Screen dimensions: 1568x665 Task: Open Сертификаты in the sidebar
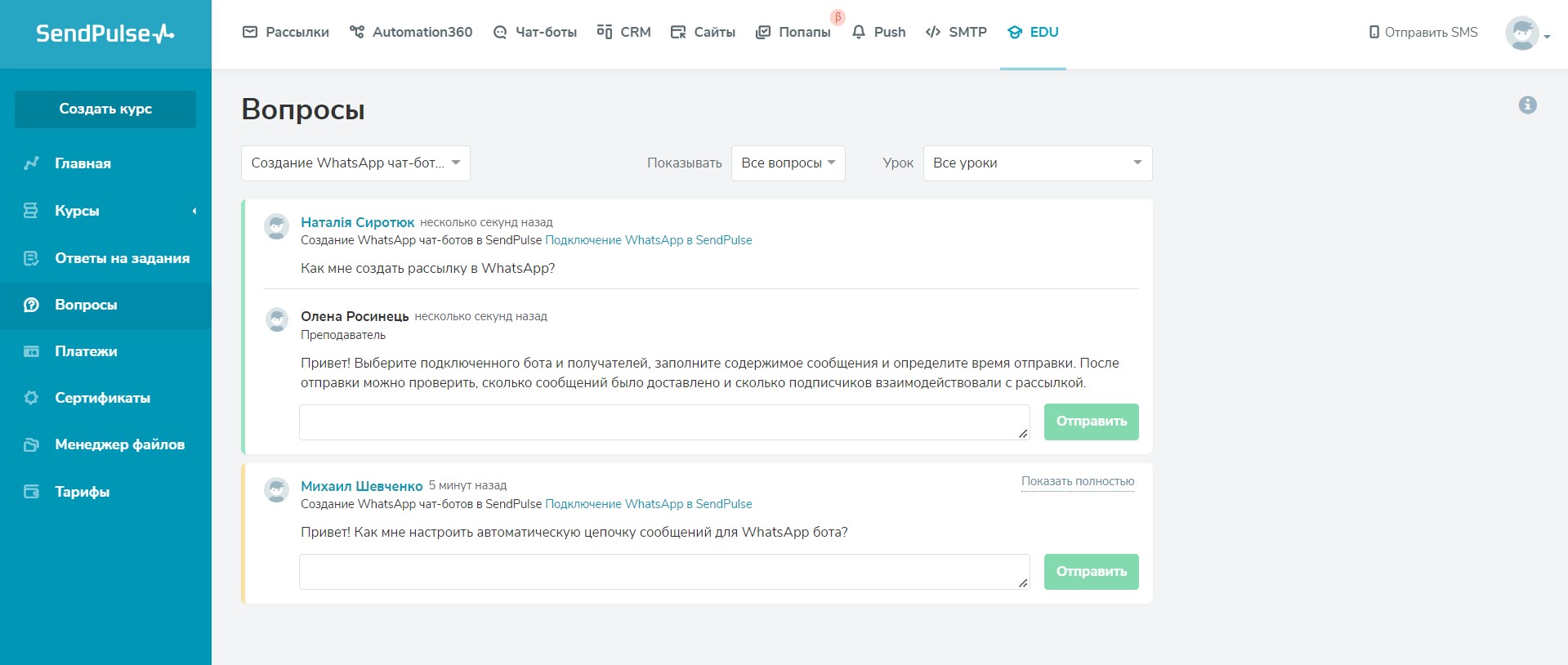pos(105,398)
